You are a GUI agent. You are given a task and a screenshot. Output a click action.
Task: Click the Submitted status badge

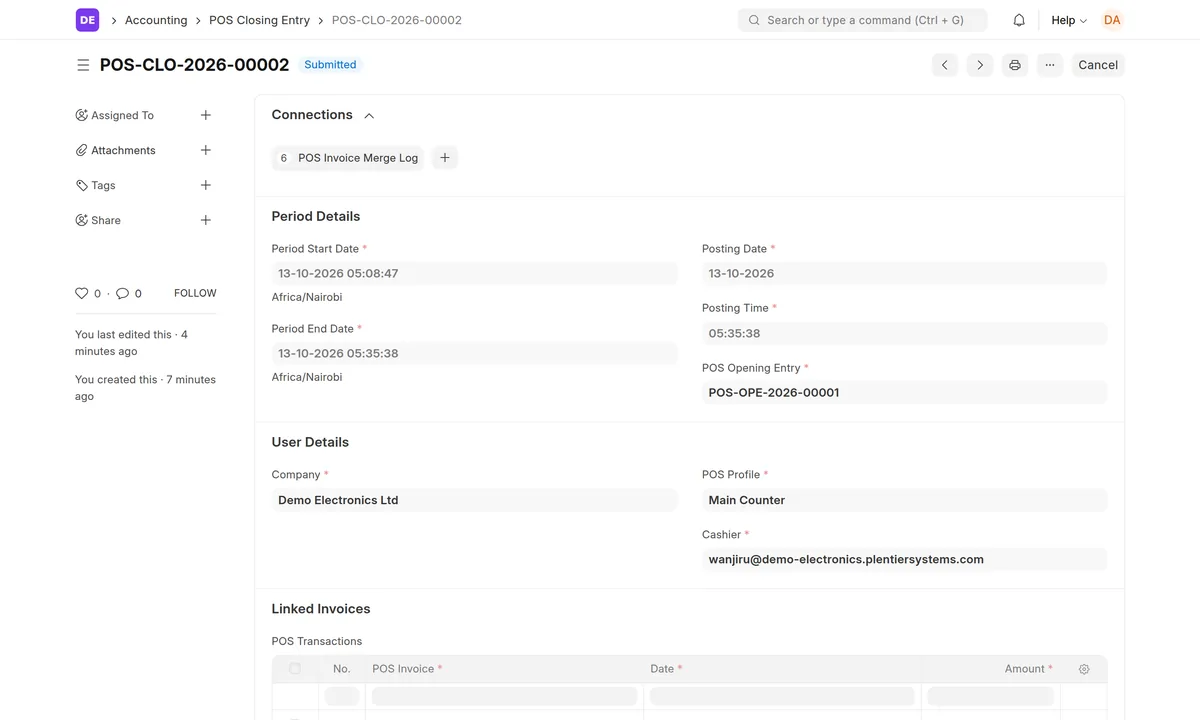click(330, 65)
